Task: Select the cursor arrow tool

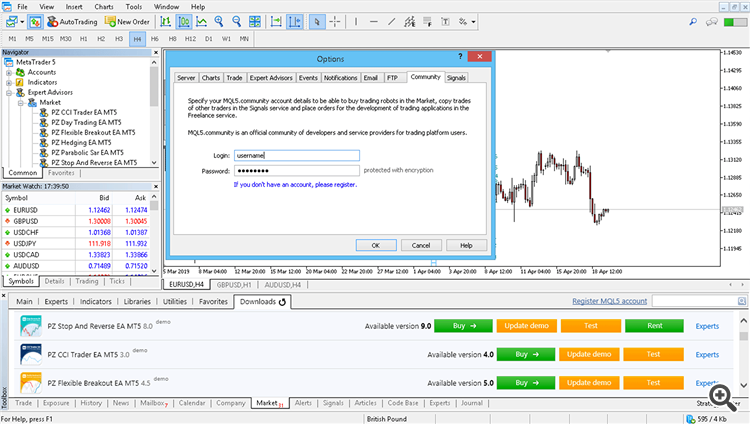Action: (317, 22)
